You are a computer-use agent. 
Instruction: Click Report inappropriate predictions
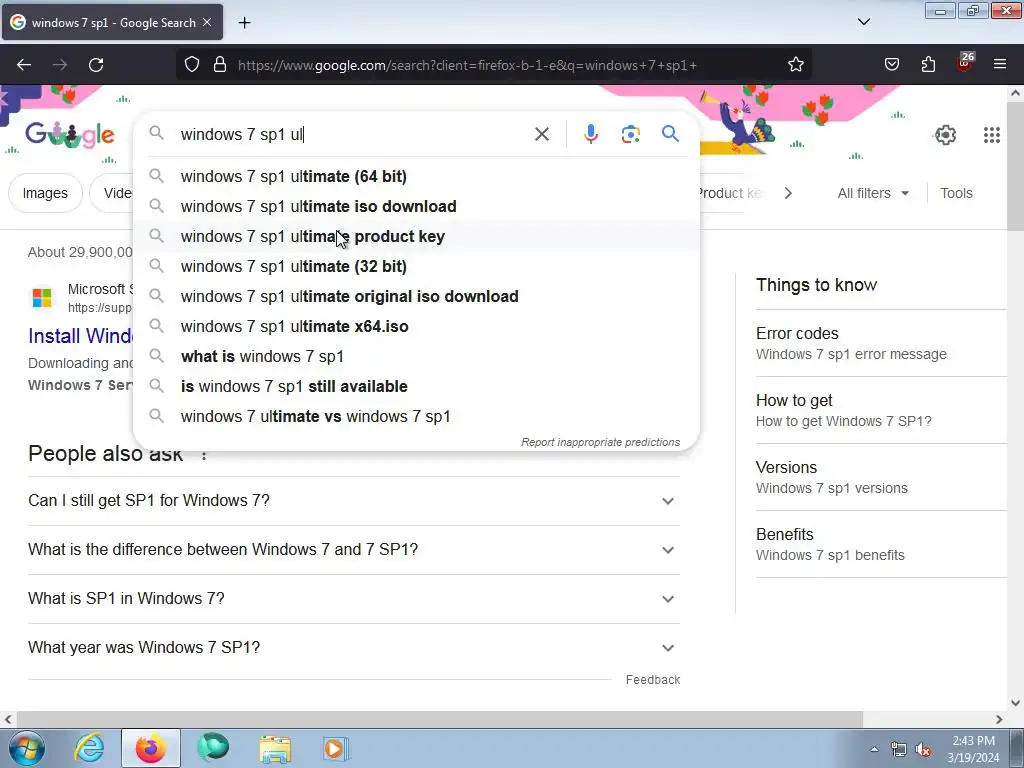coord(600,442)
